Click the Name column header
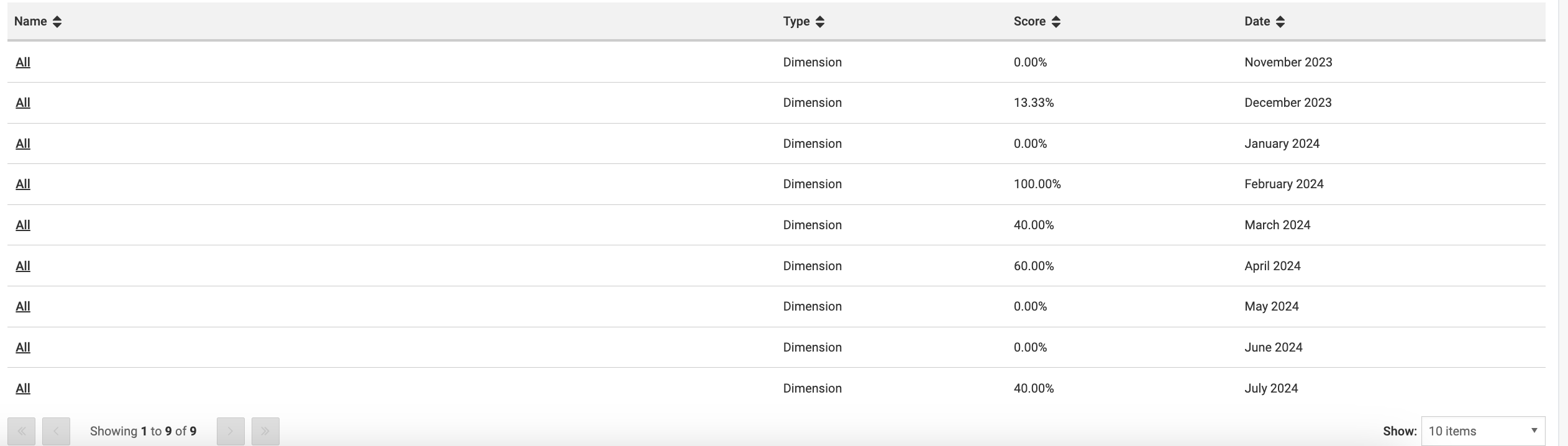Image resolution: width=1568 pixels, height=446 pixels. (x=30, y=22)
